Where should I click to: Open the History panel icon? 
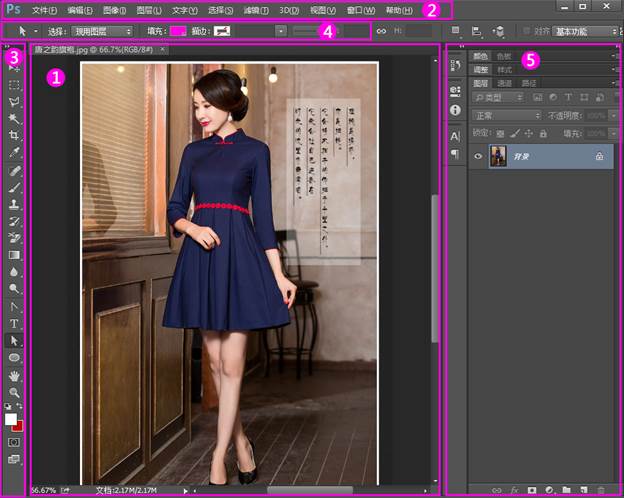click(x=455, y=65)
